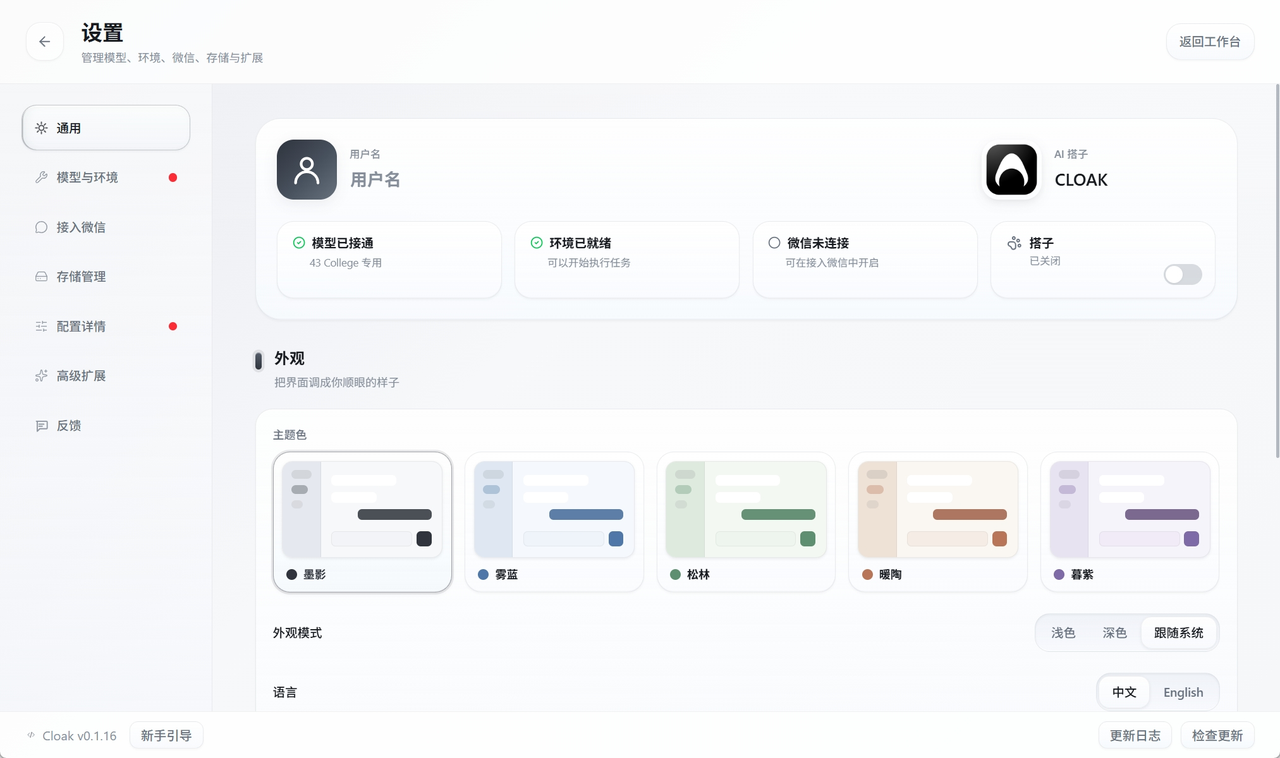Image resolution: width=1280 pixels, height=758 pixels.
Task: Click the chat bubble icon beside 接入微信
Action: coord(41,227)
